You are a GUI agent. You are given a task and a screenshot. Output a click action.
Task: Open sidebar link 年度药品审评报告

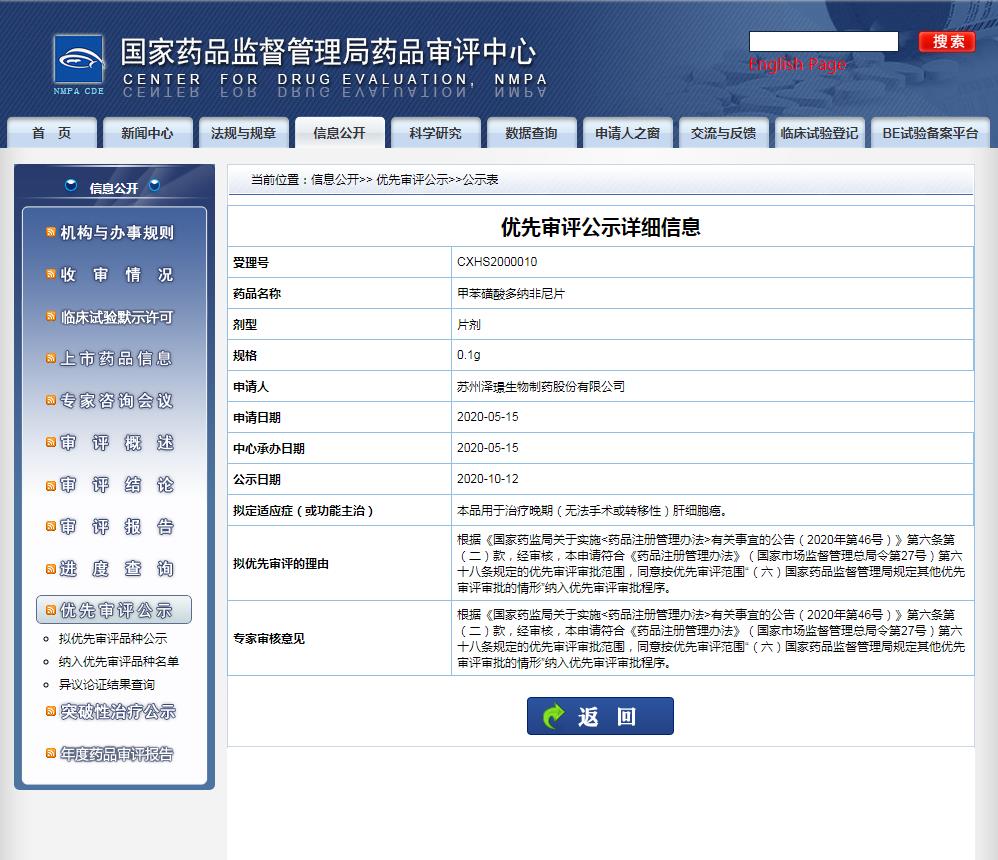tap(117, 754)
